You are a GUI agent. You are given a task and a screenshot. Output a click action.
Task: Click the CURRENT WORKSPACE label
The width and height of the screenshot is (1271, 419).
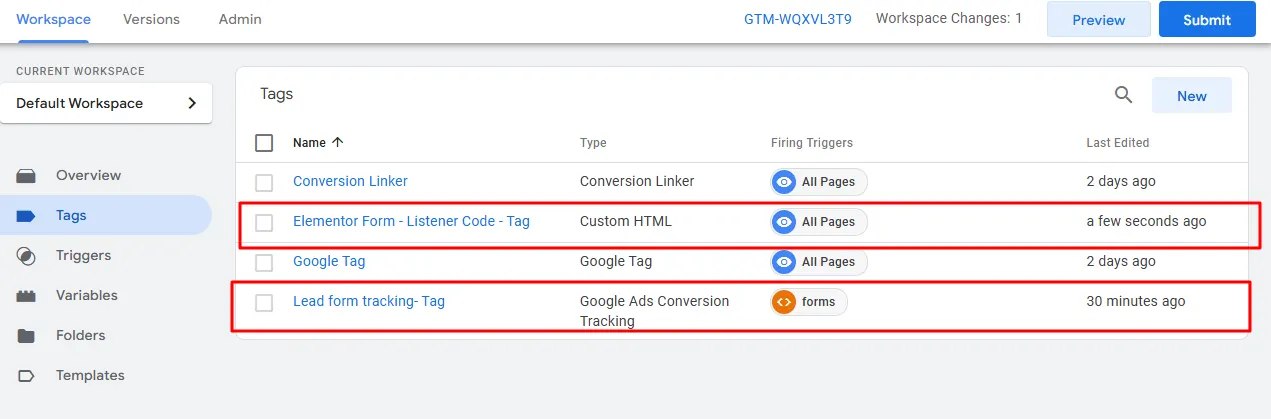(x=80, y=71)
